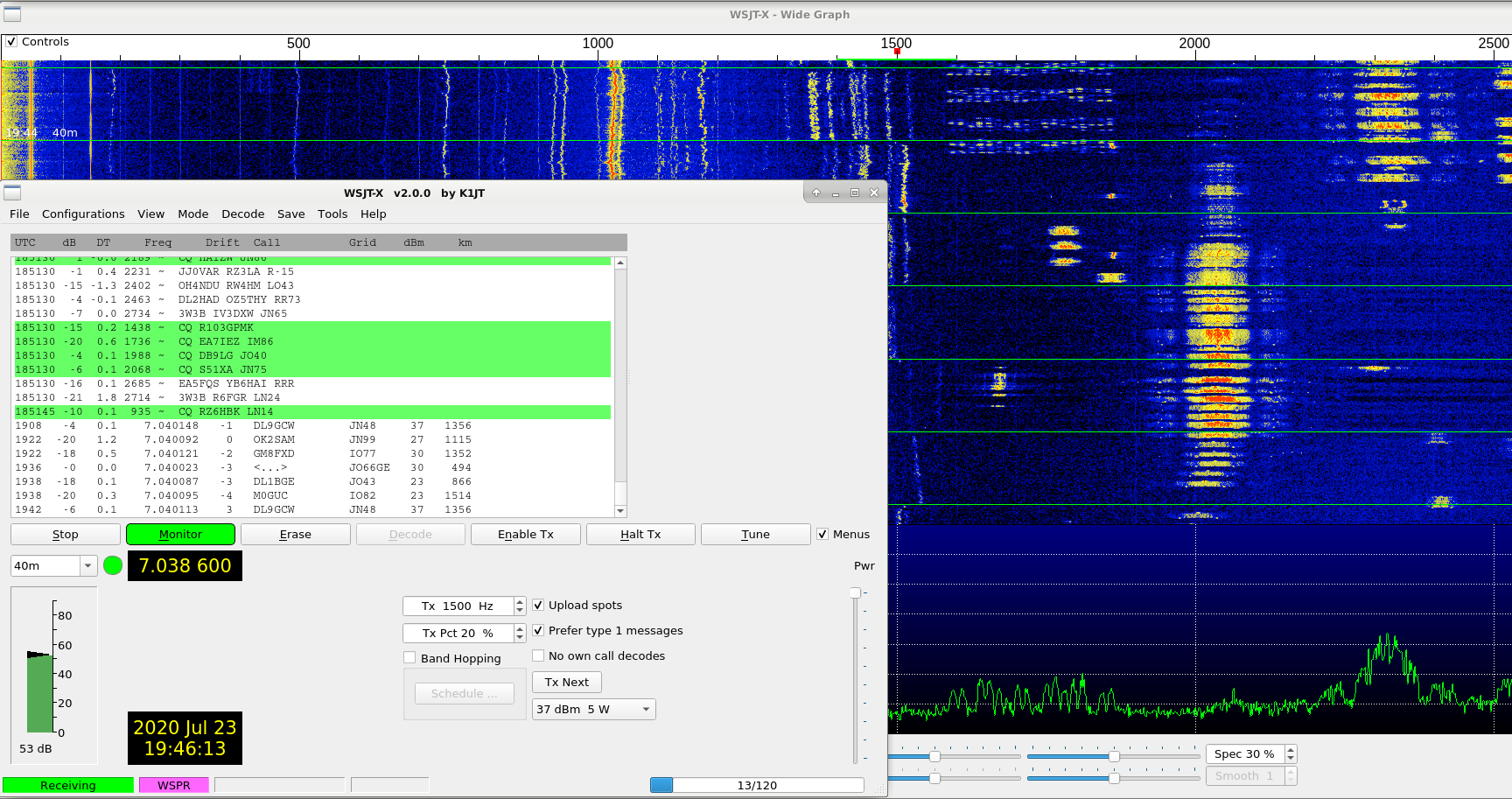Image resolution: width=1512 pixels, height=799 pixels.
Task: Click the red Tx frequency marker on scale
Action: click(897, 53)
